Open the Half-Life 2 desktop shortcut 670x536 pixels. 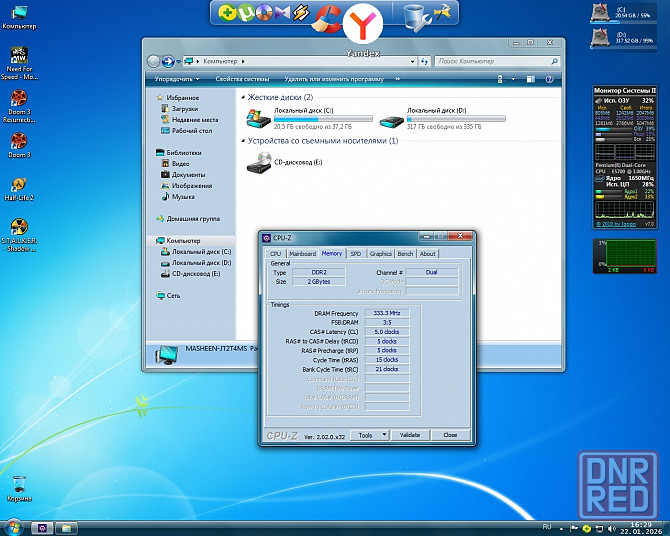[x=19, y=185]
